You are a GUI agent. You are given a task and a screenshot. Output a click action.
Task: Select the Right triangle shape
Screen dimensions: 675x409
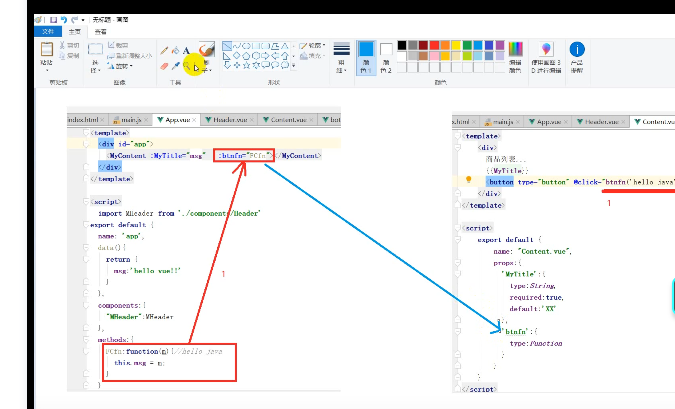(227, 56)
